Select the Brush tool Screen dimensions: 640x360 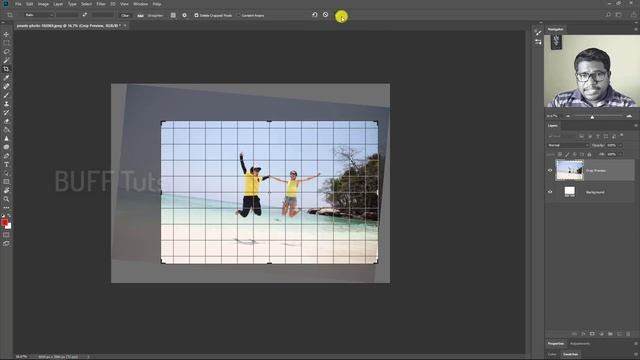[6, 95]
